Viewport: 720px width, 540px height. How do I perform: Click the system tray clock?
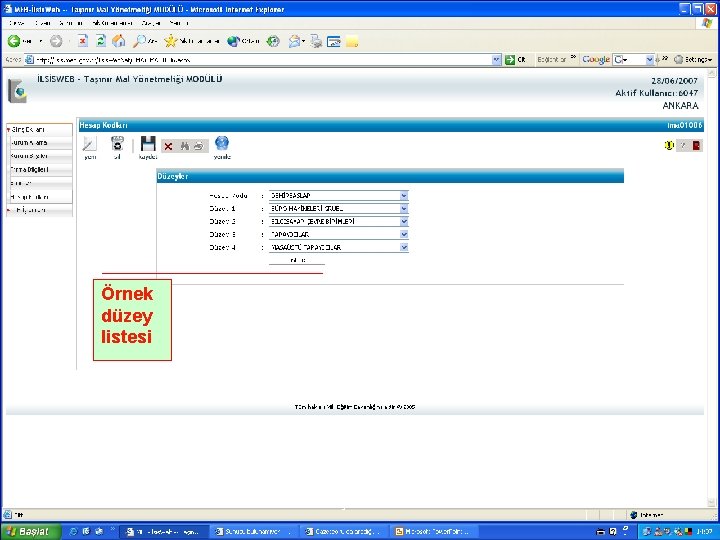(703, 532)
